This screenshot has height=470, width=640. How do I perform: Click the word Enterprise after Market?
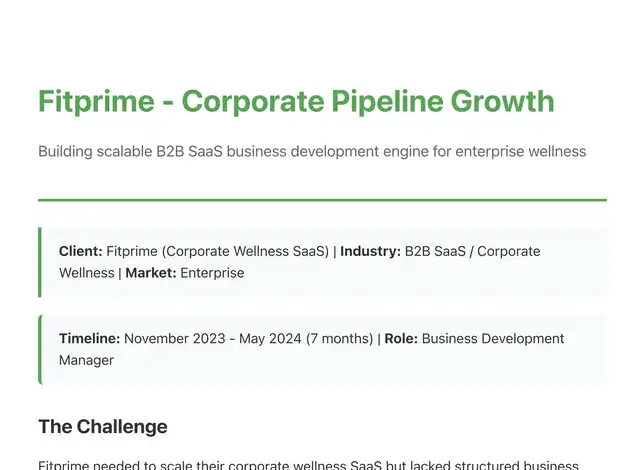(212, 273)
